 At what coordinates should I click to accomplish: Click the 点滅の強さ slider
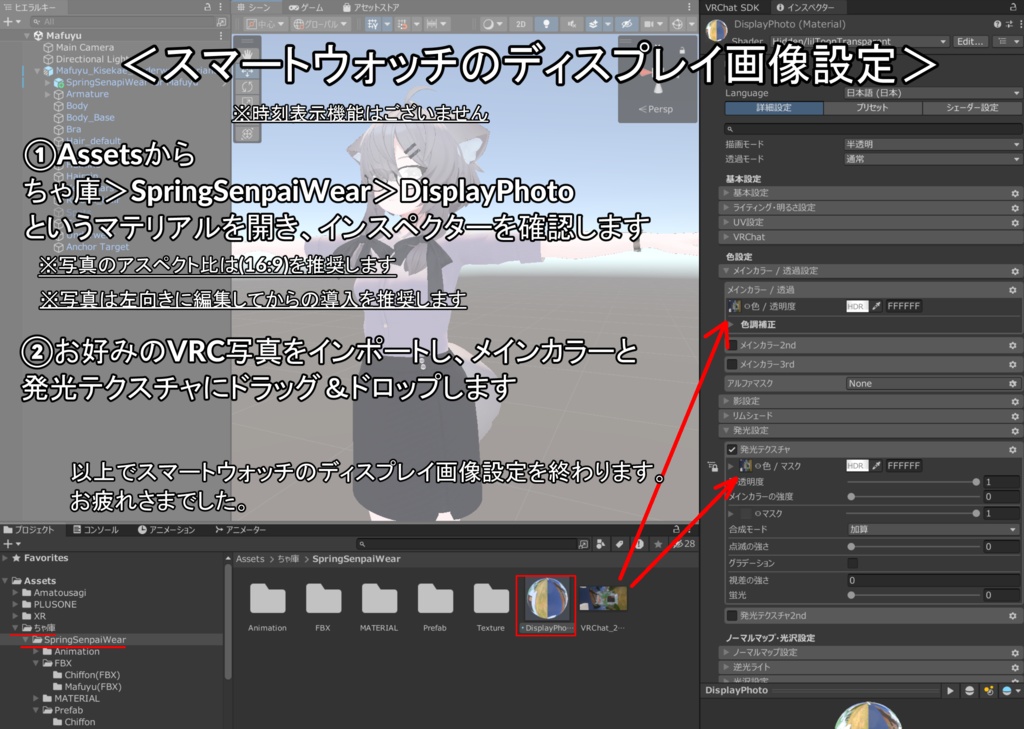(913, 546)
